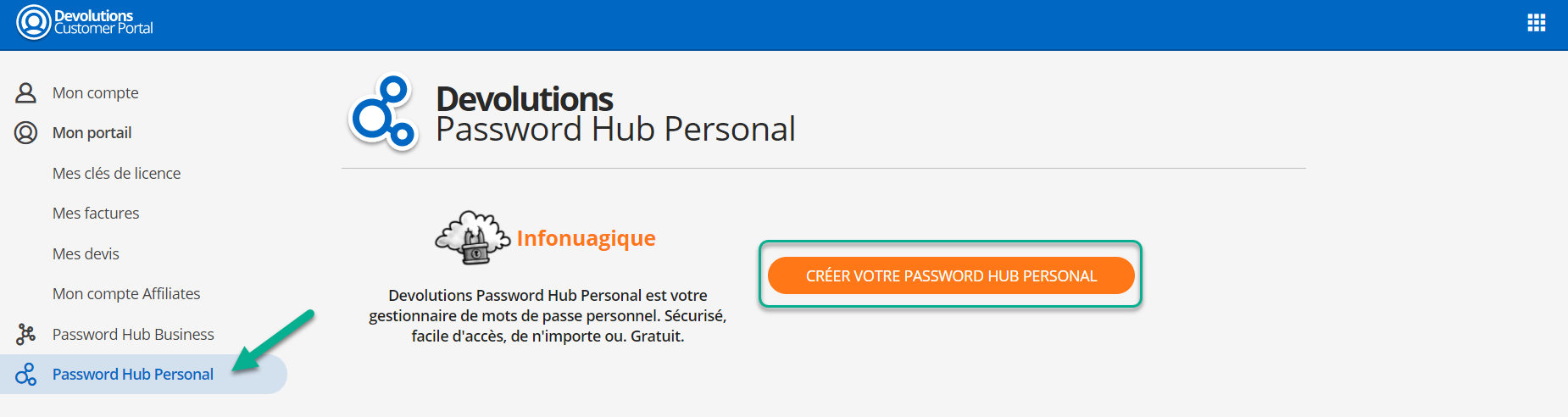Click the orange Infonuagique heading

(x=586, y=238)
